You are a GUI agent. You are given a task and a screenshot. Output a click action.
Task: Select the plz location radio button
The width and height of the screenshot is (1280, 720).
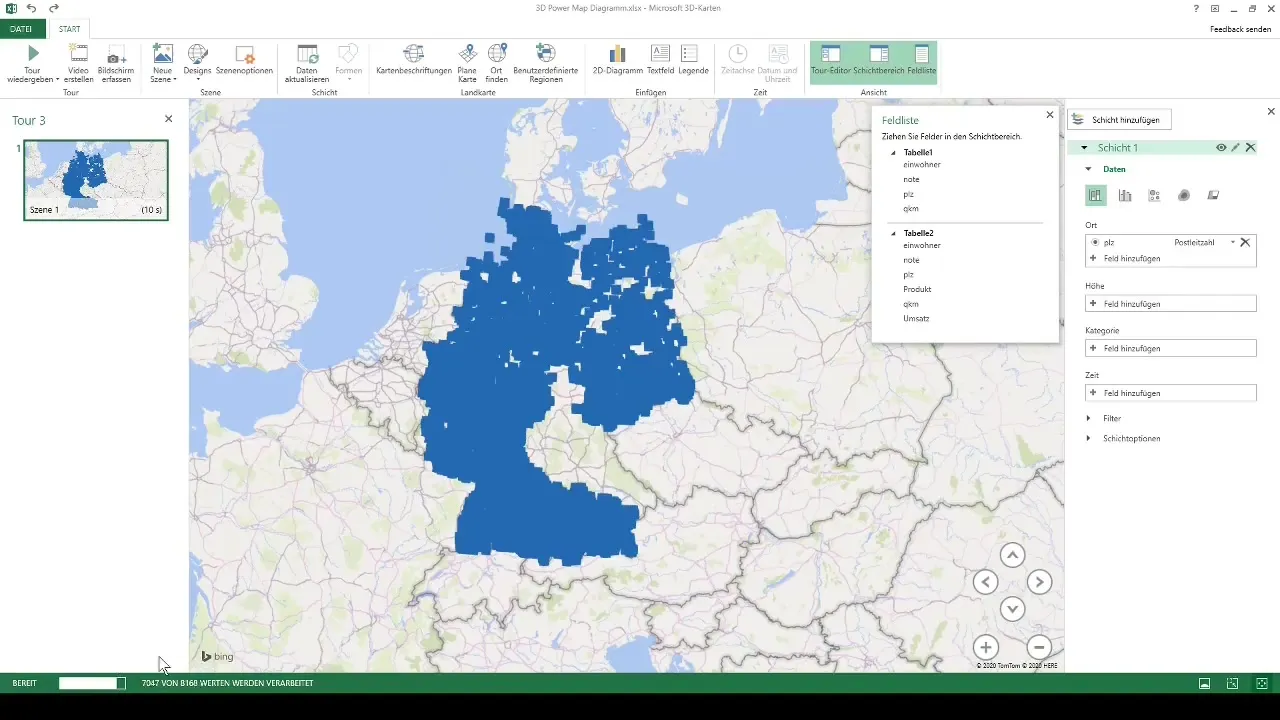1095,242
